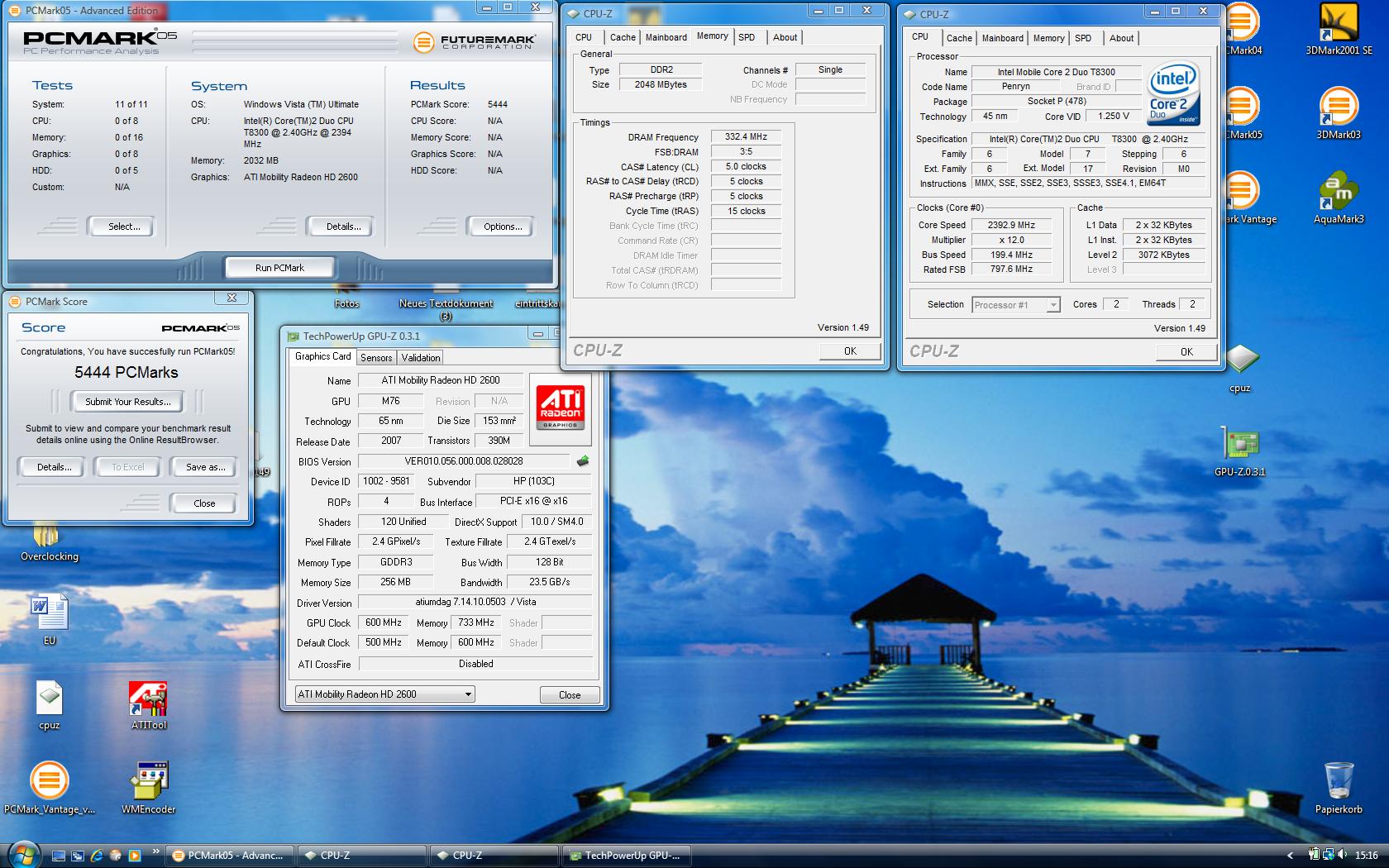Click Show Desktop in Quick Launch
The width and height of the screenshot is (1389, 868).
[x=59, y=856]
